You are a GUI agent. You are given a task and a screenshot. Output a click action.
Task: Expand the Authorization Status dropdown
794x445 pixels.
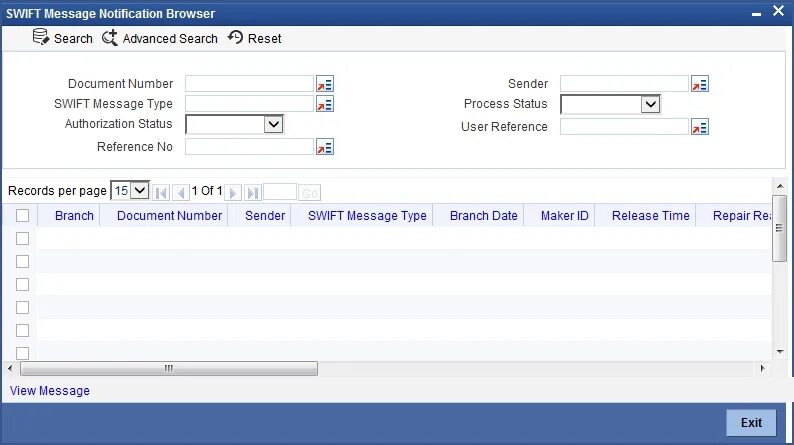pos(273,124)
